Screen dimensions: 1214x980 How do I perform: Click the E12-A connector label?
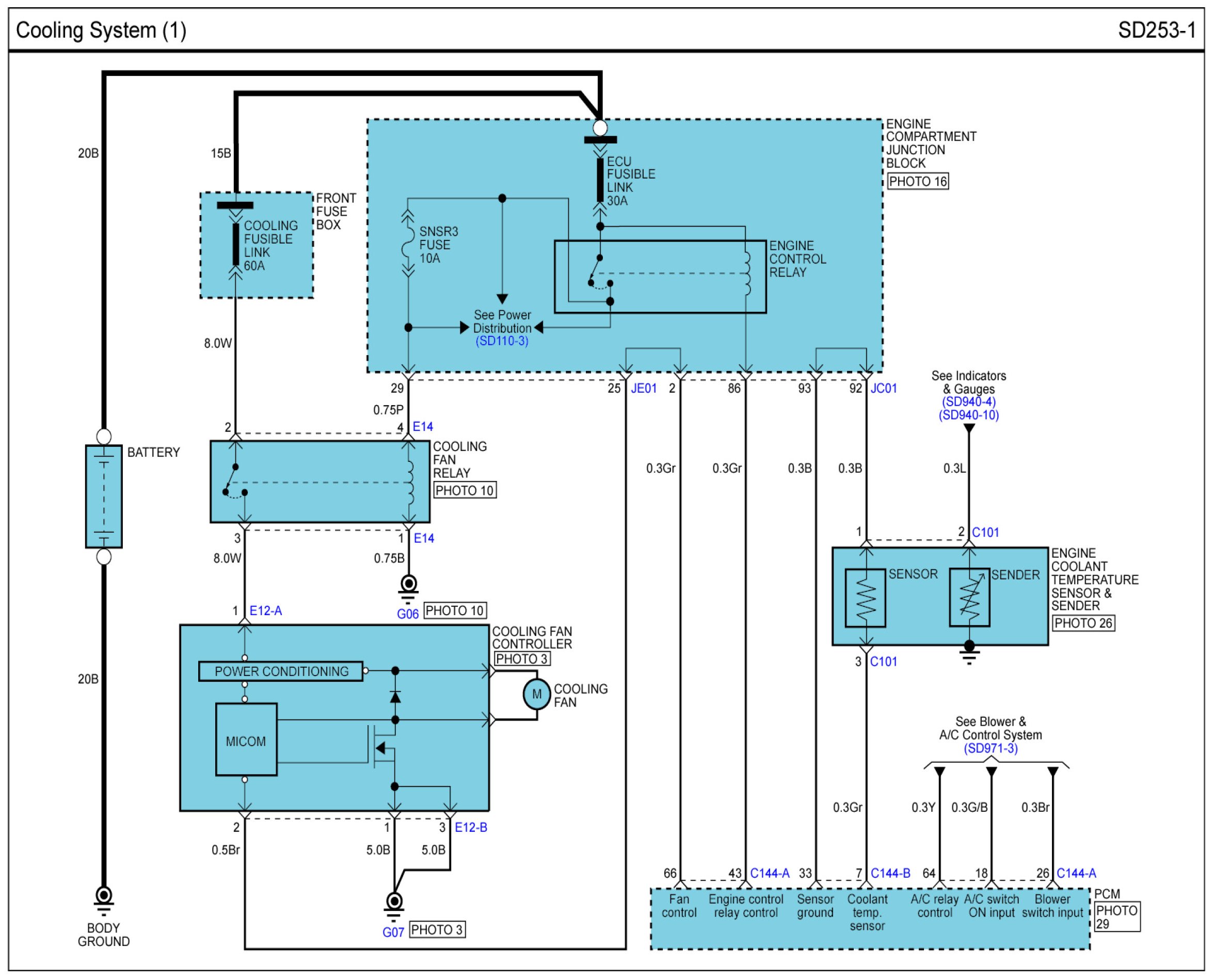tap(265, 611)
